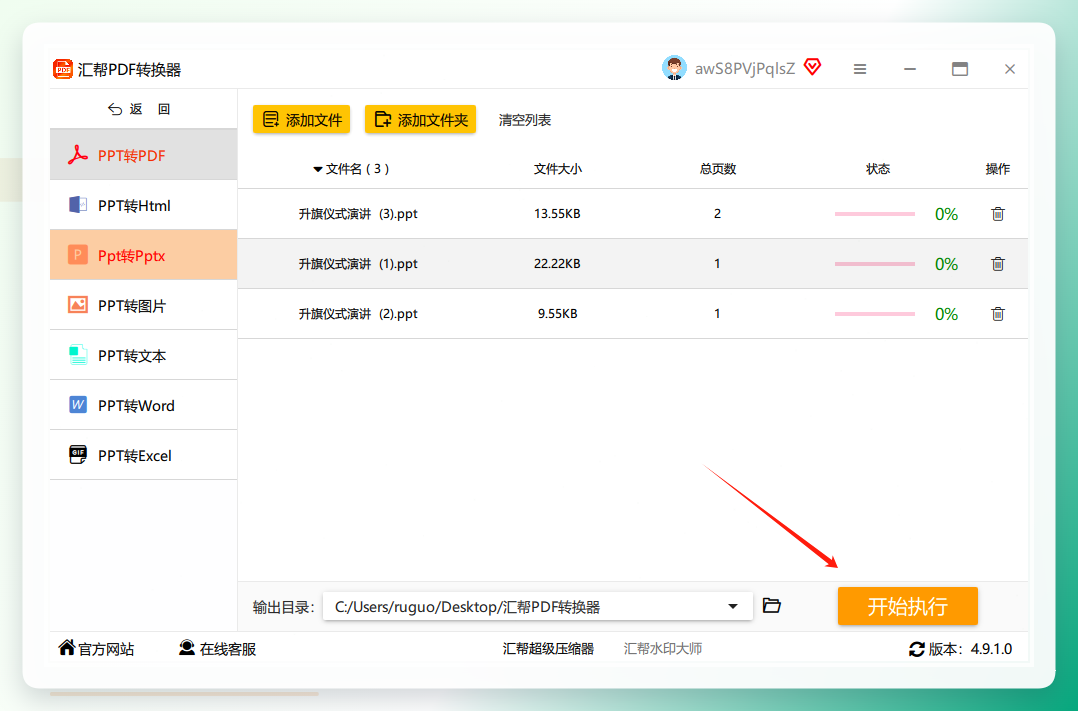Delete 升旗仪式演讲 (3).ppt with trash icon

[x=998, y=214]
